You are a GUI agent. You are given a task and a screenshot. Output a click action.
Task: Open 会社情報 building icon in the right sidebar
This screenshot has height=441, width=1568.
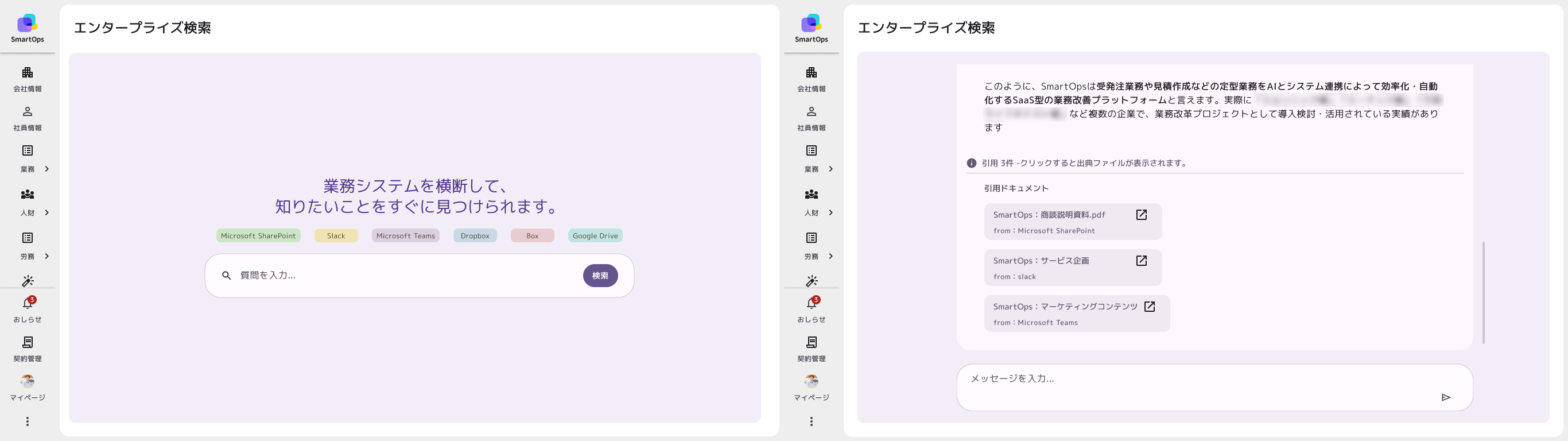pyautogui.click(x=812, y=72)
